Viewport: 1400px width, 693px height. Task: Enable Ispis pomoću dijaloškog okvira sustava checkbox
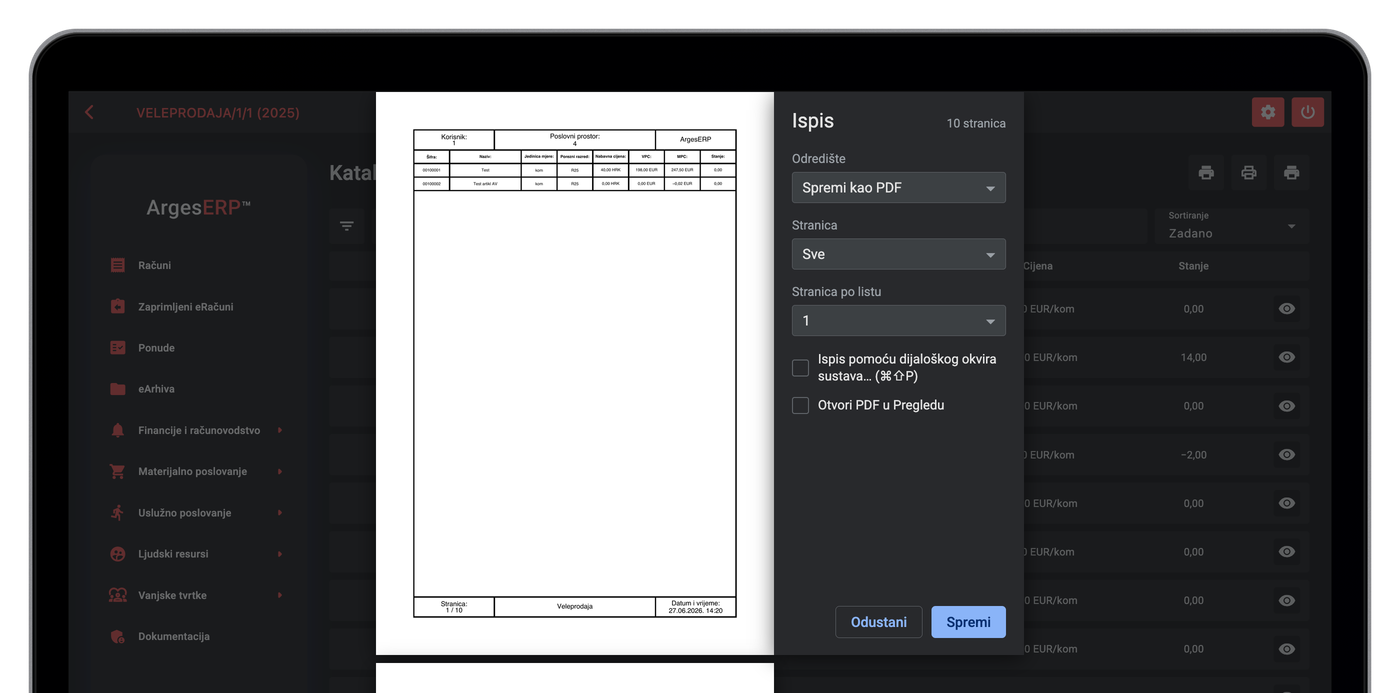(800, 368)
